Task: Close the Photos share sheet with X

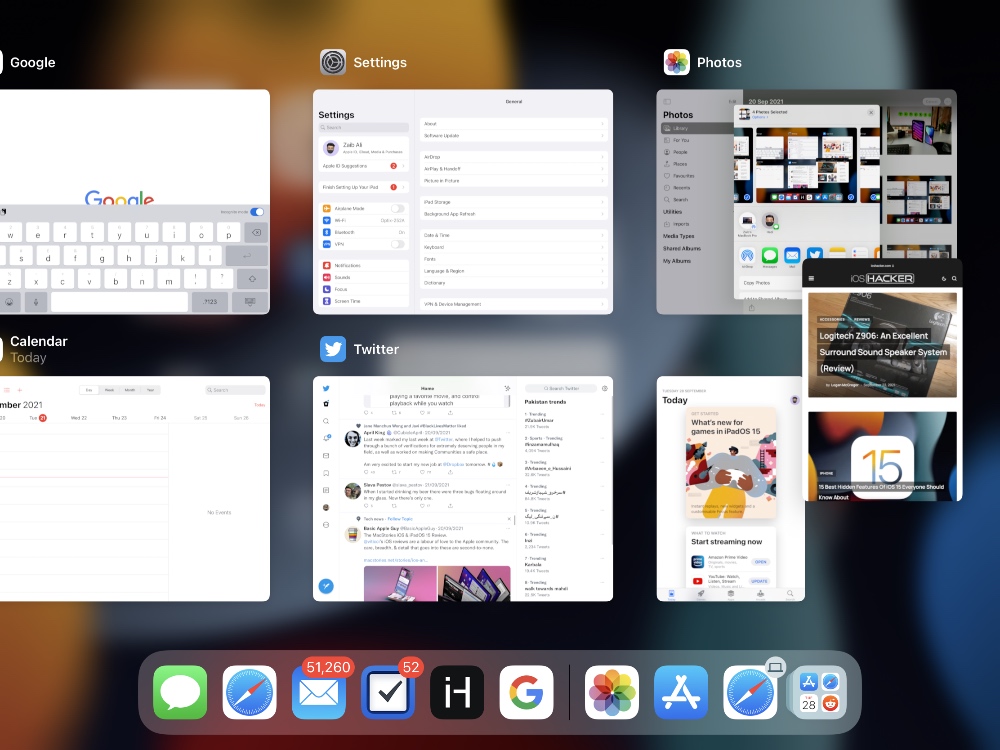Action: [871, 113]
